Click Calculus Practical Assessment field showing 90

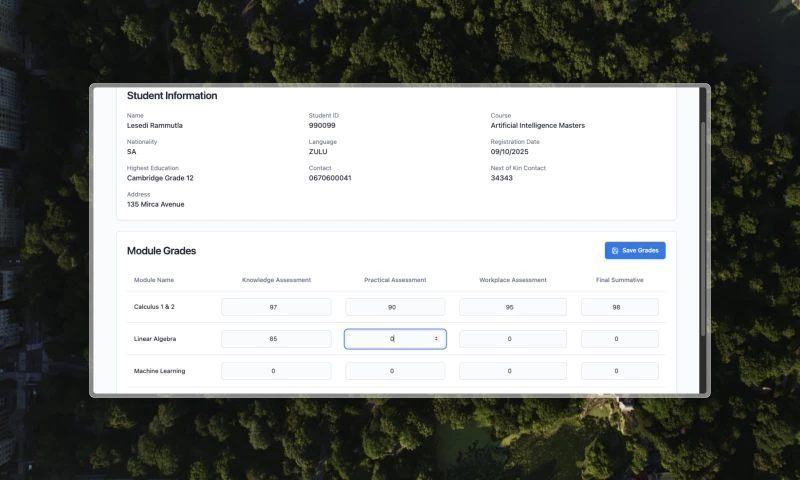[x=395, y=307]
